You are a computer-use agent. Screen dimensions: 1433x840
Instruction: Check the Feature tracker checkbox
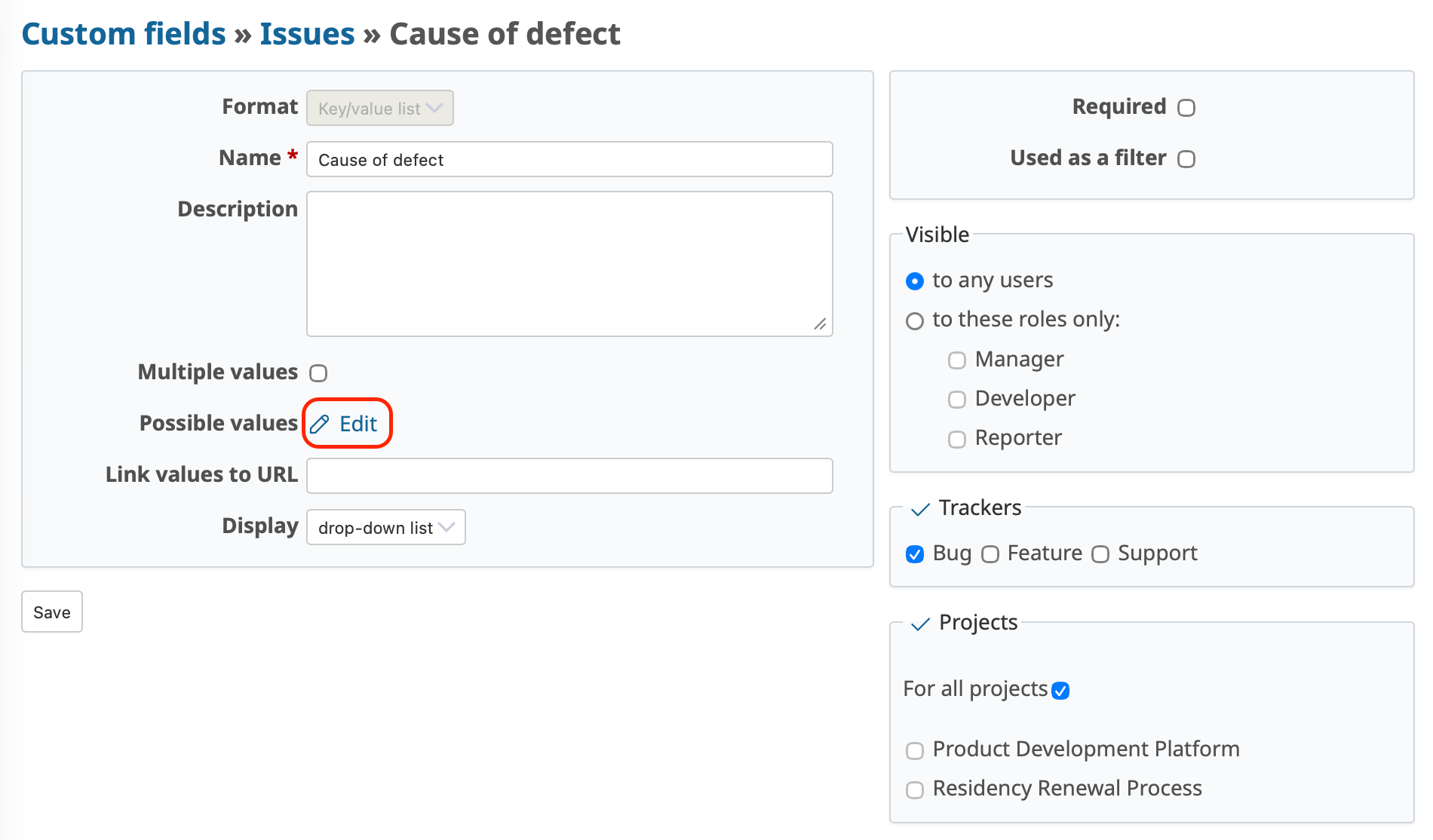point(990,554)
